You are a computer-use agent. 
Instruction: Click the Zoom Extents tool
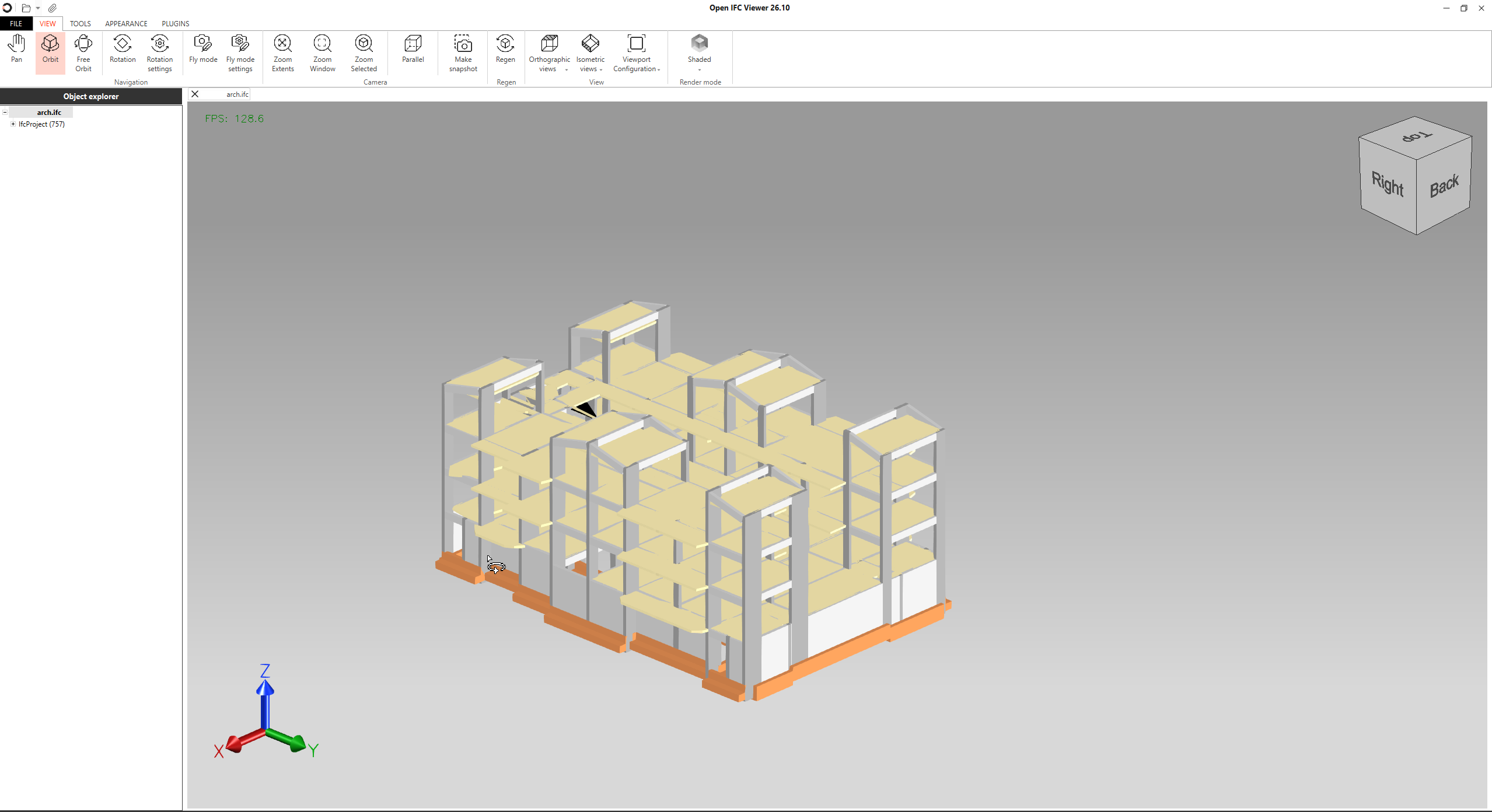(x=282, y=52)
